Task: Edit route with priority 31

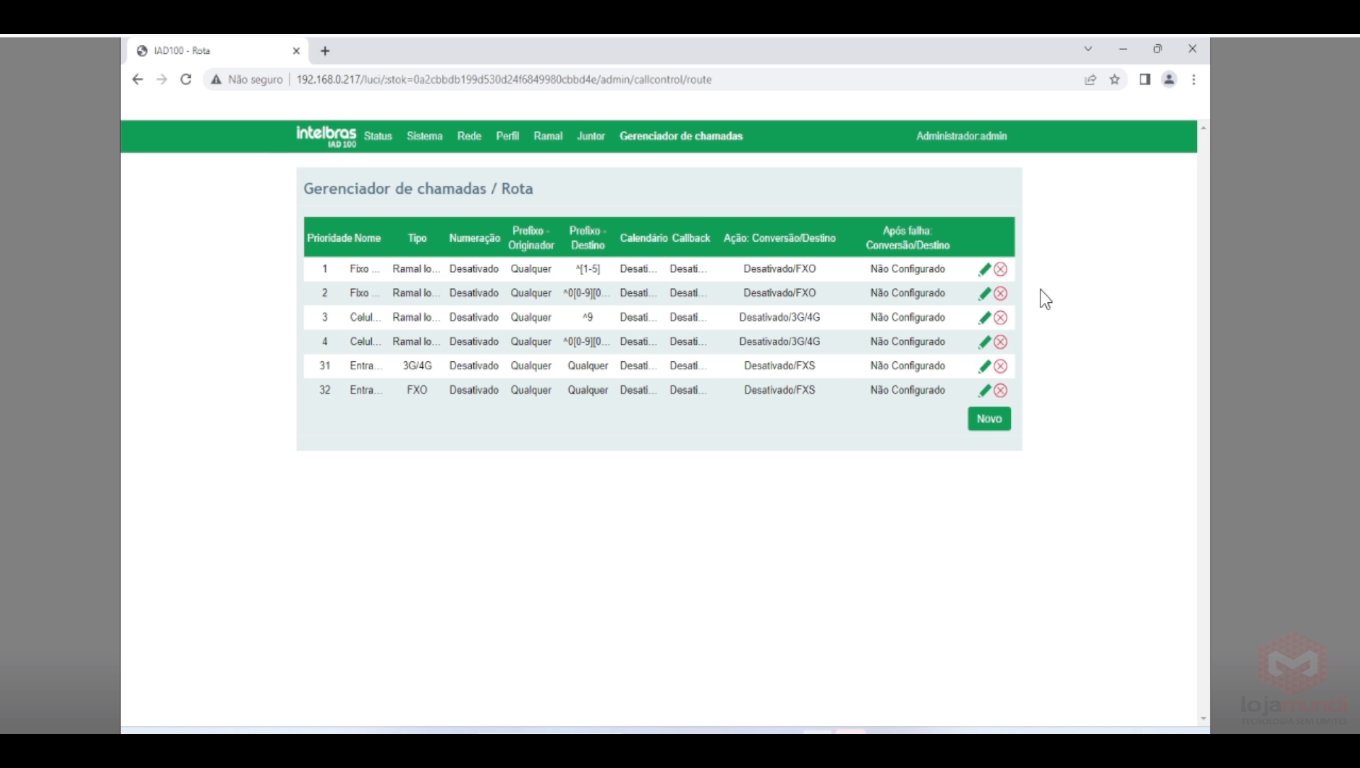Action: [985, 366]
